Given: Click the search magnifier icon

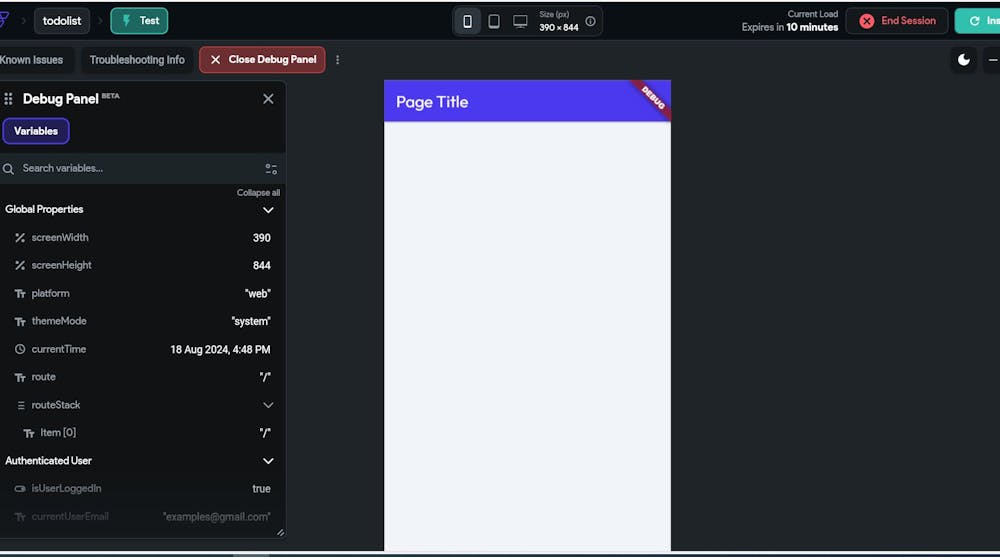Looking at the screenshot, I should point(8,168).
